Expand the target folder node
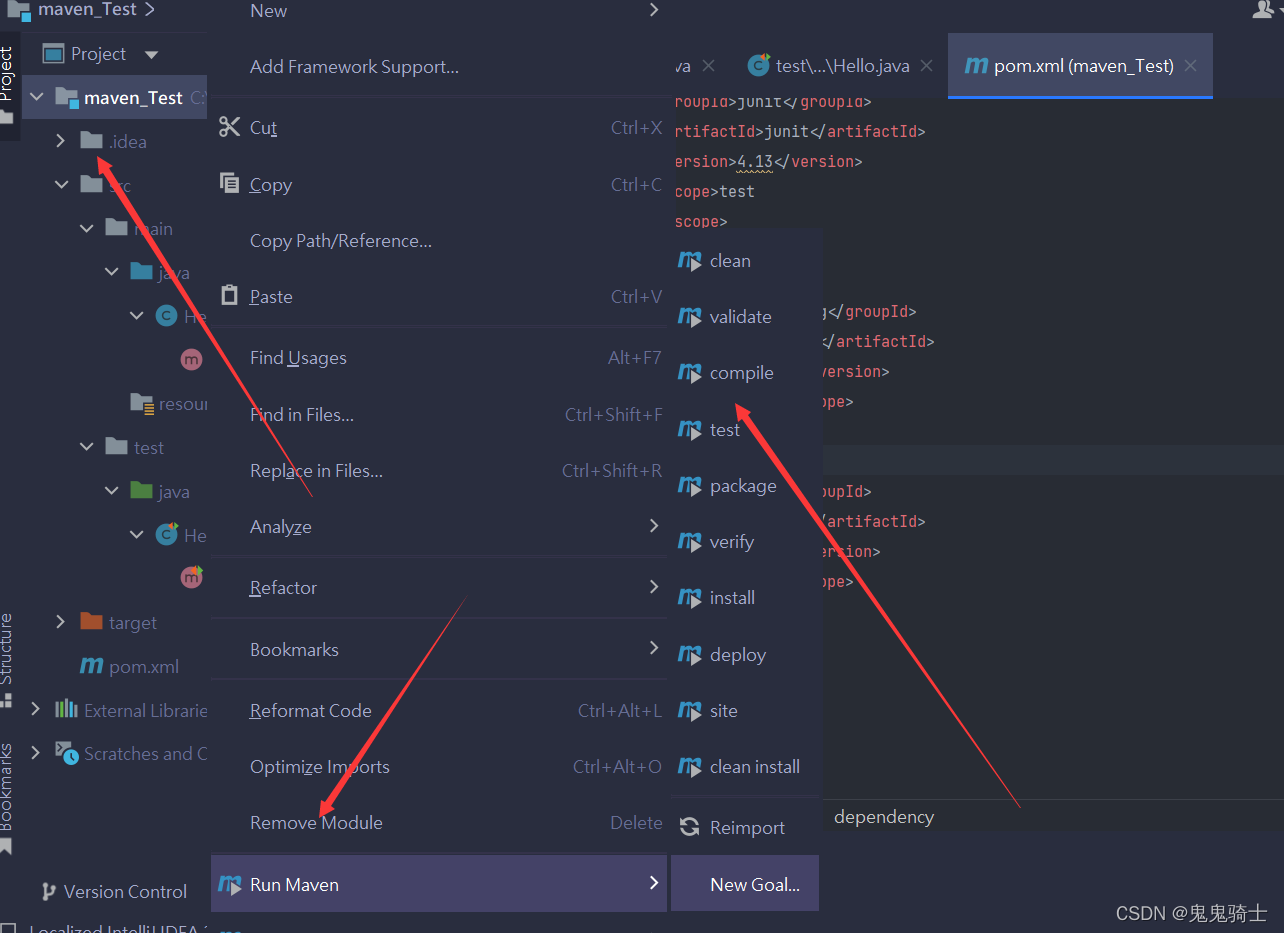Screen dimensions: 1284x933 pyautogui.click(x=61, y=622)
